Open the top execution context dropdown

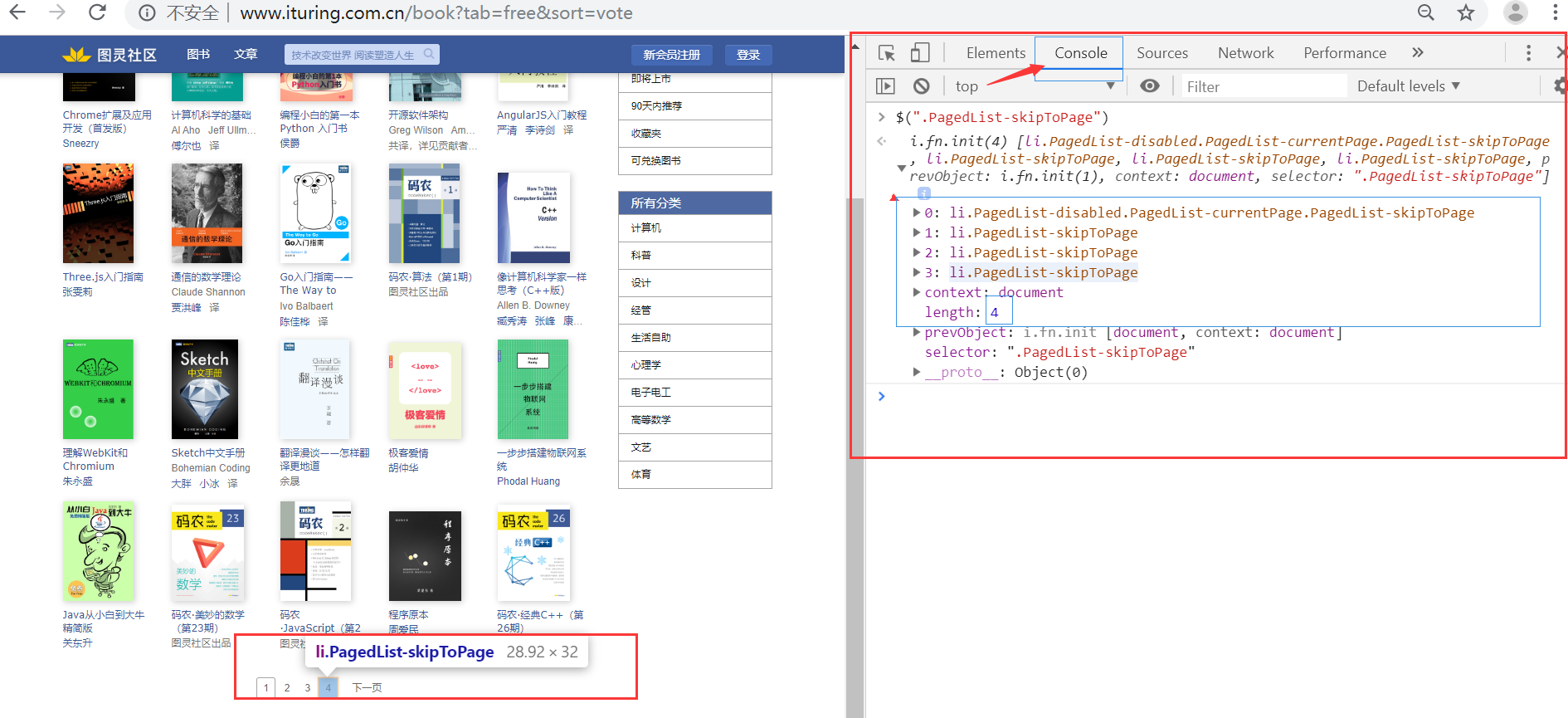[1035, 85]
